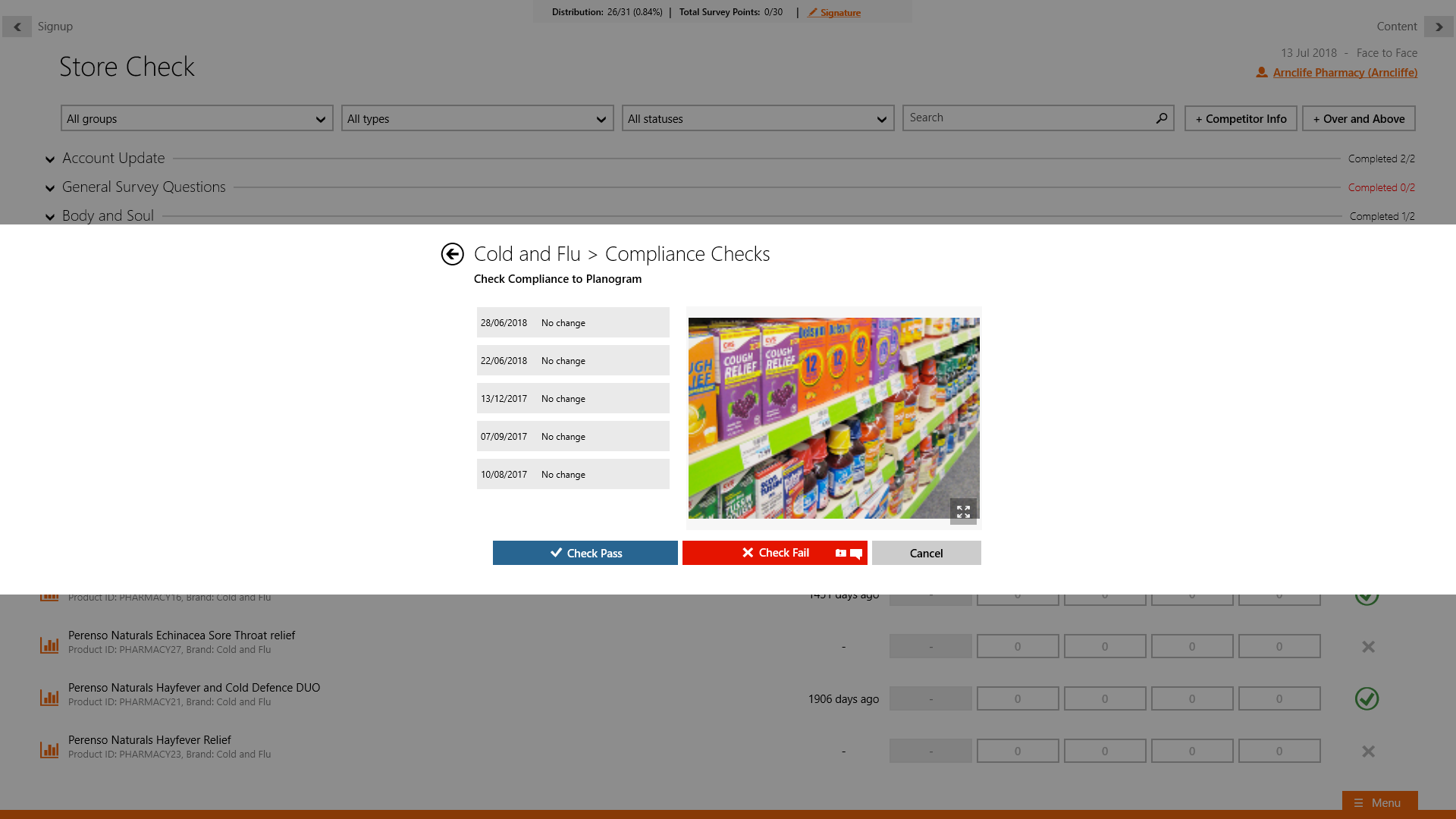Expand the planogram image to fullscreen
This screenshot has height=819, width=1456.
(x=963, y=511)
